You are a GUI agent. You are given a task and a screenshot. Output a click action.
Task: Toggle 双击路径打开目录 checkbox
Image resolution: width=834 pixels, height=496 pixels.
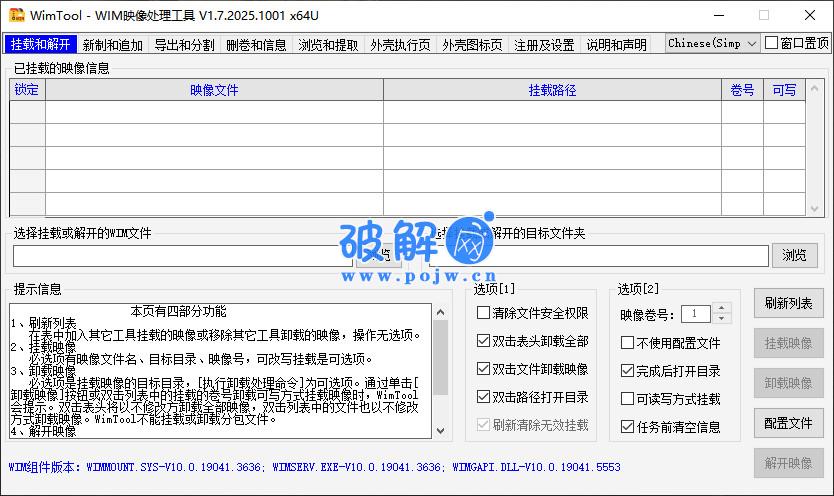coord(483,397)
